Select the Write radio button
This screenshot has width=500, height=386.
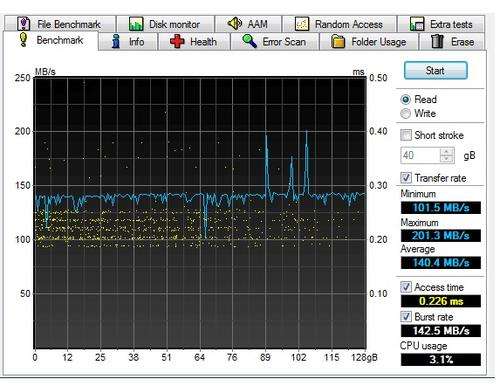coord(406,113)
